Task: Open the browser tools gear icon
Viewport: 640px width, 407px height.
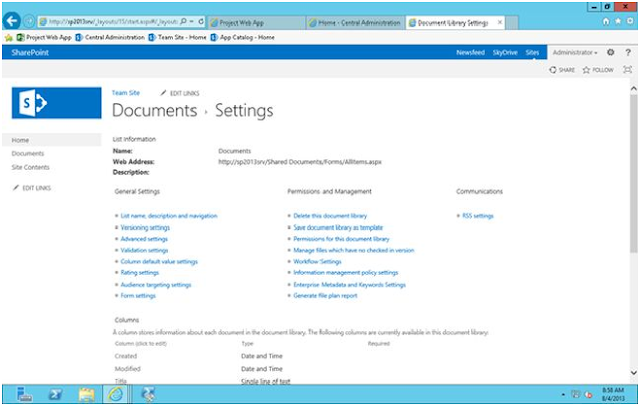Action: click(x=630, y=21)
